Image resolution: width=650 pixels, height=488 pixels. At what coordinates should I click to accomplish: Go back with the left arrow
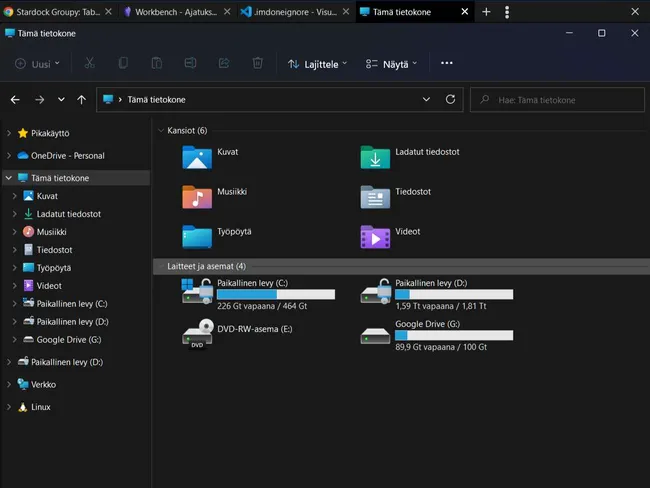tap(15, 100)
